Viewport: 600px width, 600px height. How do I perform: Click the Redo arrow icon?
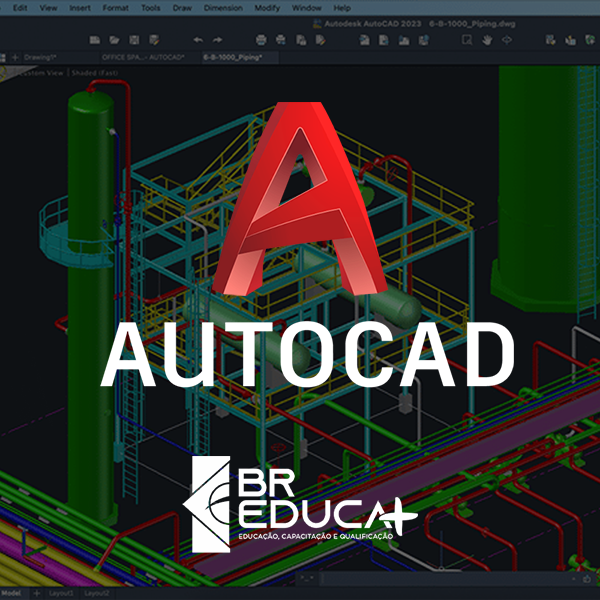[x=219, y=40]
